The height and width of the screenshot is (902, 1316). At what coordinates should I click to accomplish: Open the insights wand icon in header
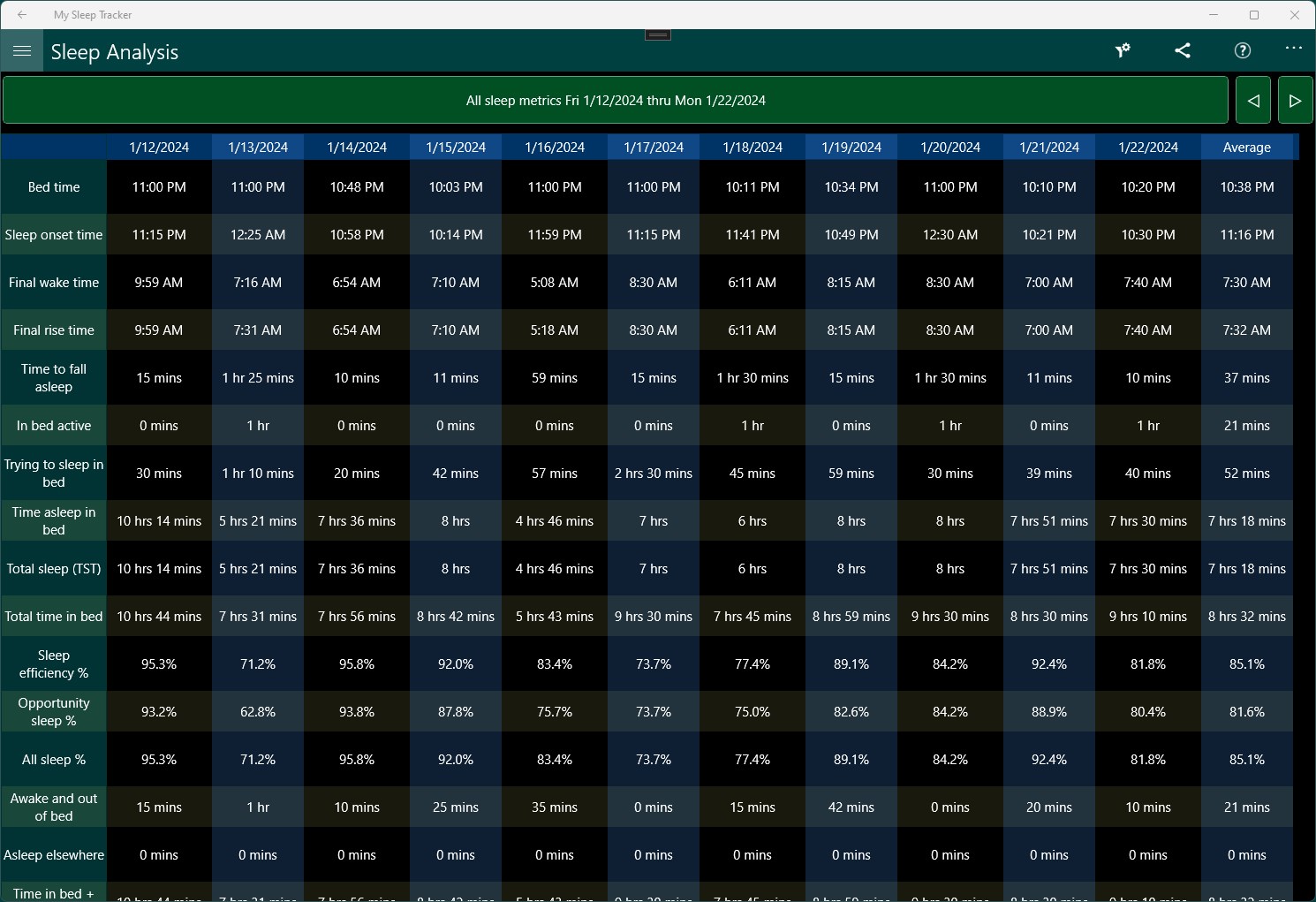coord(1123,51)
